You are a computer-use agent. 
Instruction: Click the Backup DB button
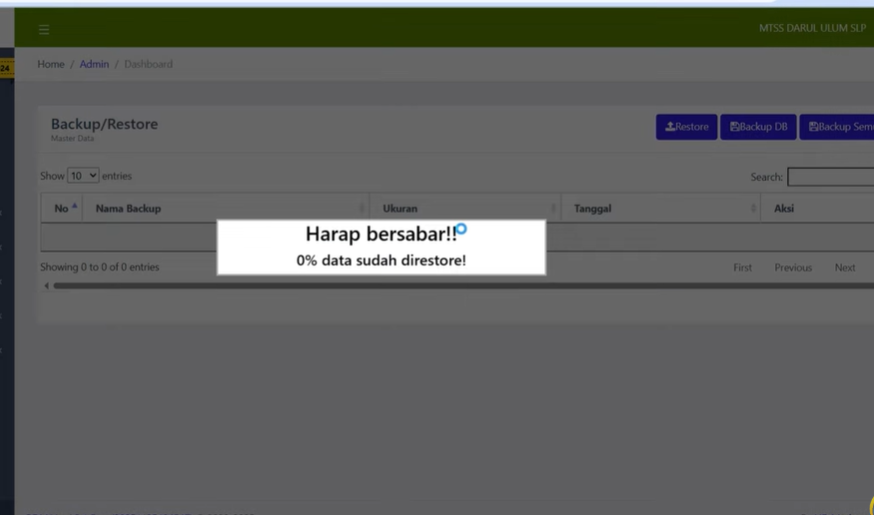tap(758, 127)
